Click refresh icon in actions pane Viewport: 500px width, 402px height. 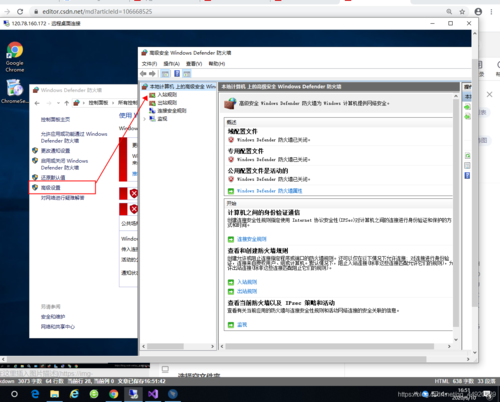click(x=467, y=156)
